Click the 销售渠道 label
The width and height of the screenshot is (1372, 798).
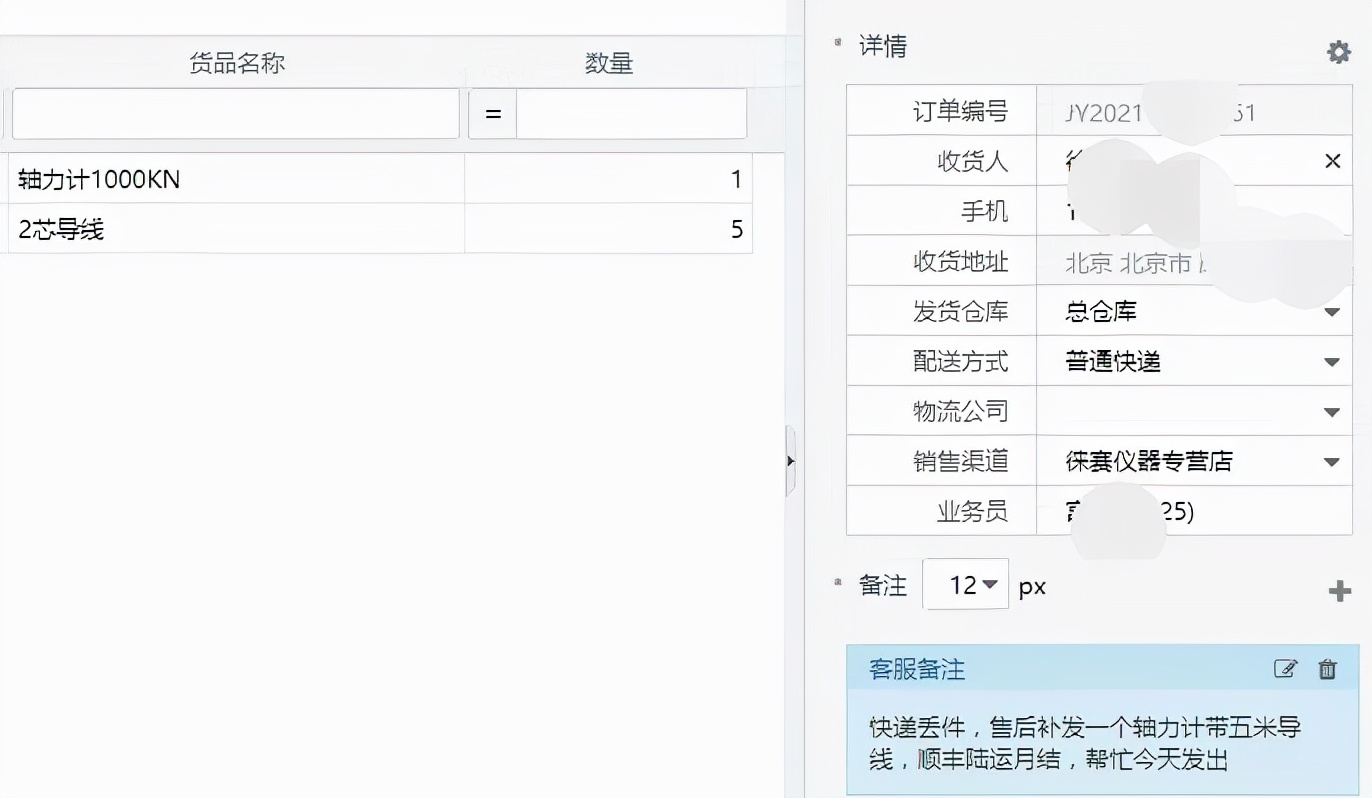point(960,461)
